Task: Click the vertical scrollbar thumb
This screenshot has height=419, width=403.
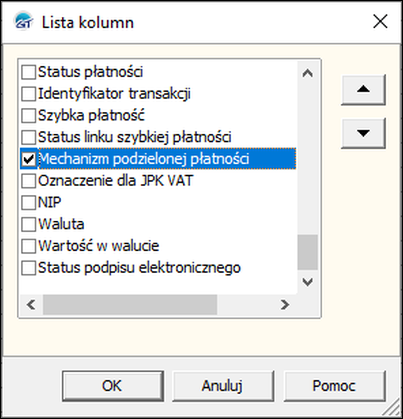Action: pos(307,252)
